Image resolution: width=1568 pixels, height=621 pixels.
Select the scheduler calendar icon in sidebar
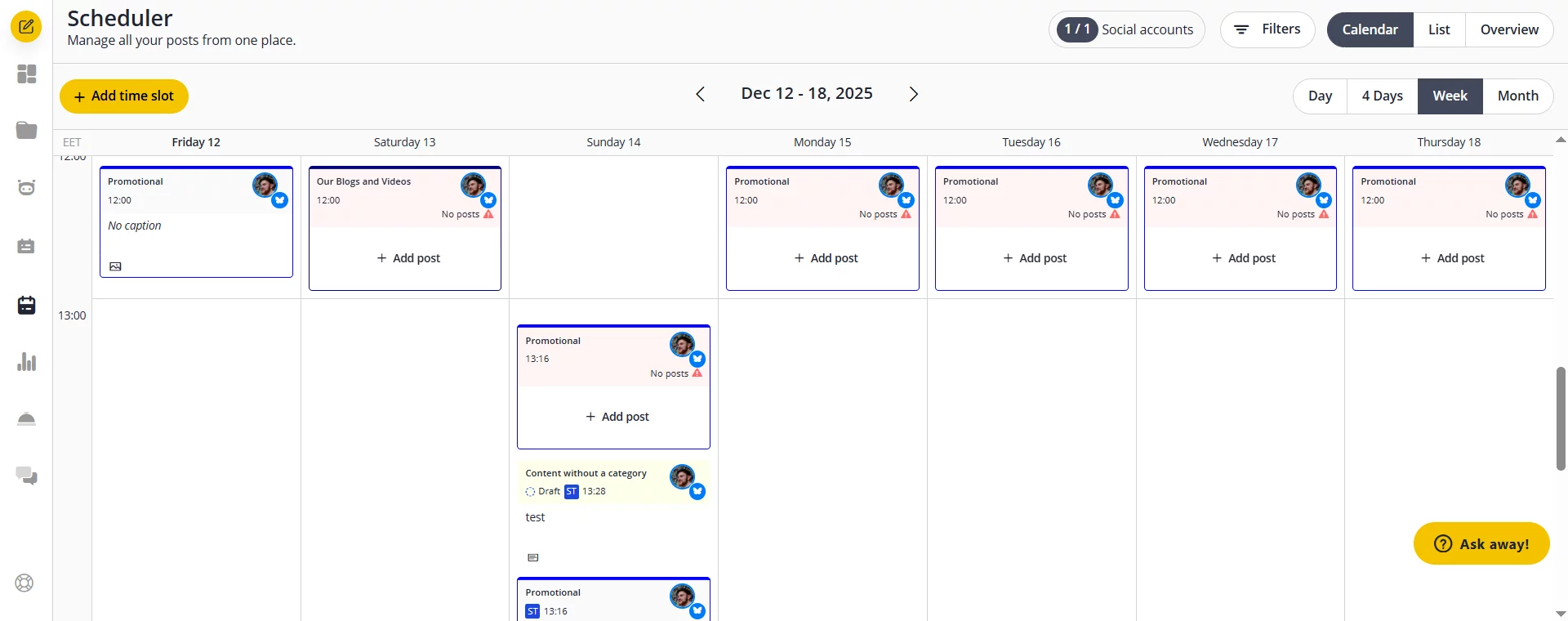[x=26, y=306]
